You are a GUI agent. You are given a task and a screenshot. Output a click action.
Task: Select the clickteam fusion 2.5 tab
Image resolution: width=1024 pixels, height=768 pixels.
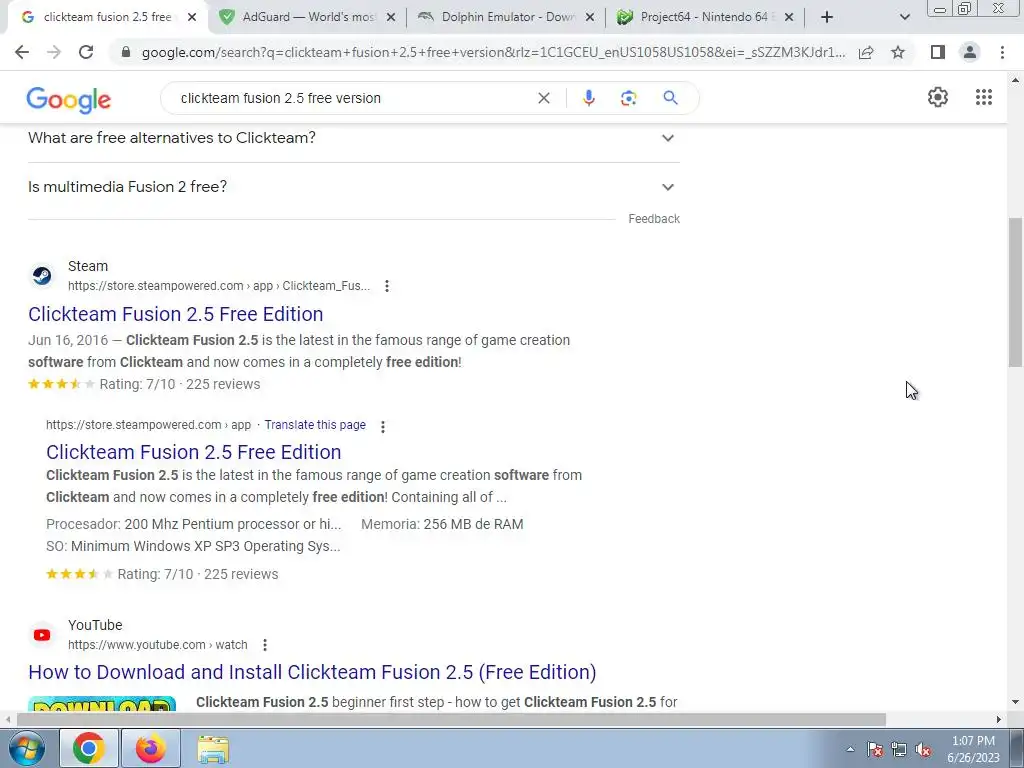point(106,17)
